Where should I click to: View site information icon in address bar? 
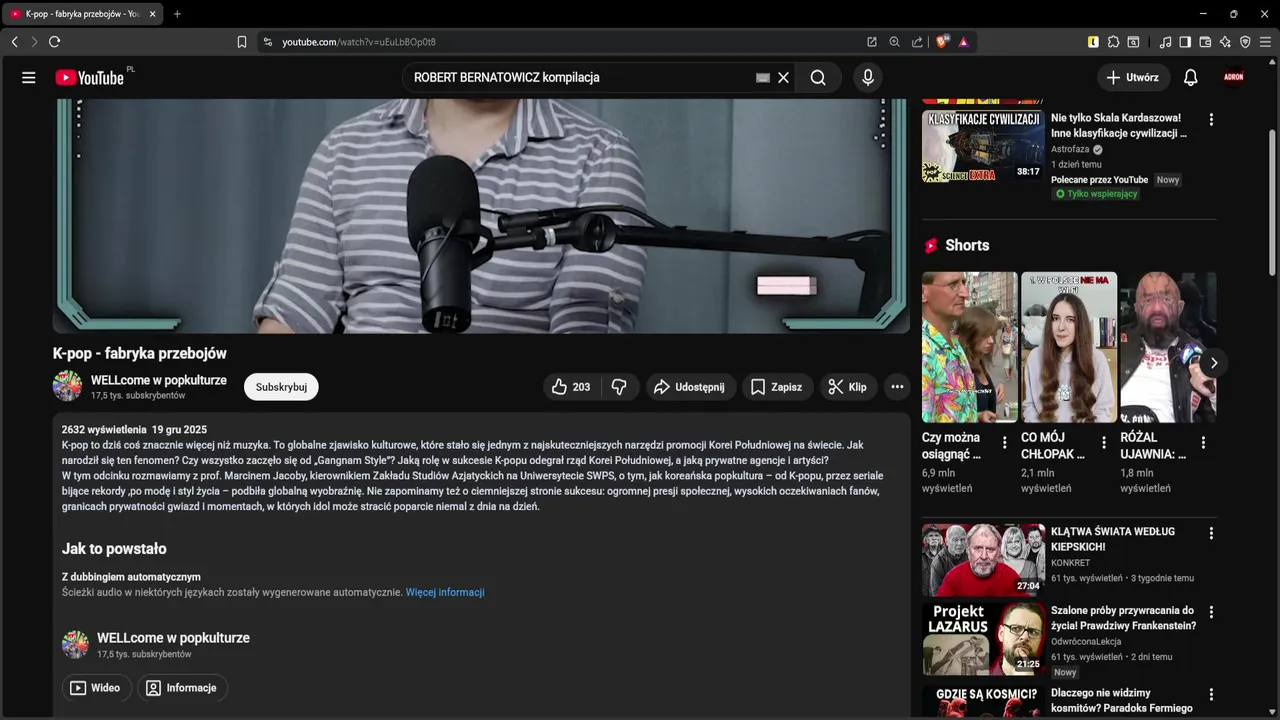267,42
